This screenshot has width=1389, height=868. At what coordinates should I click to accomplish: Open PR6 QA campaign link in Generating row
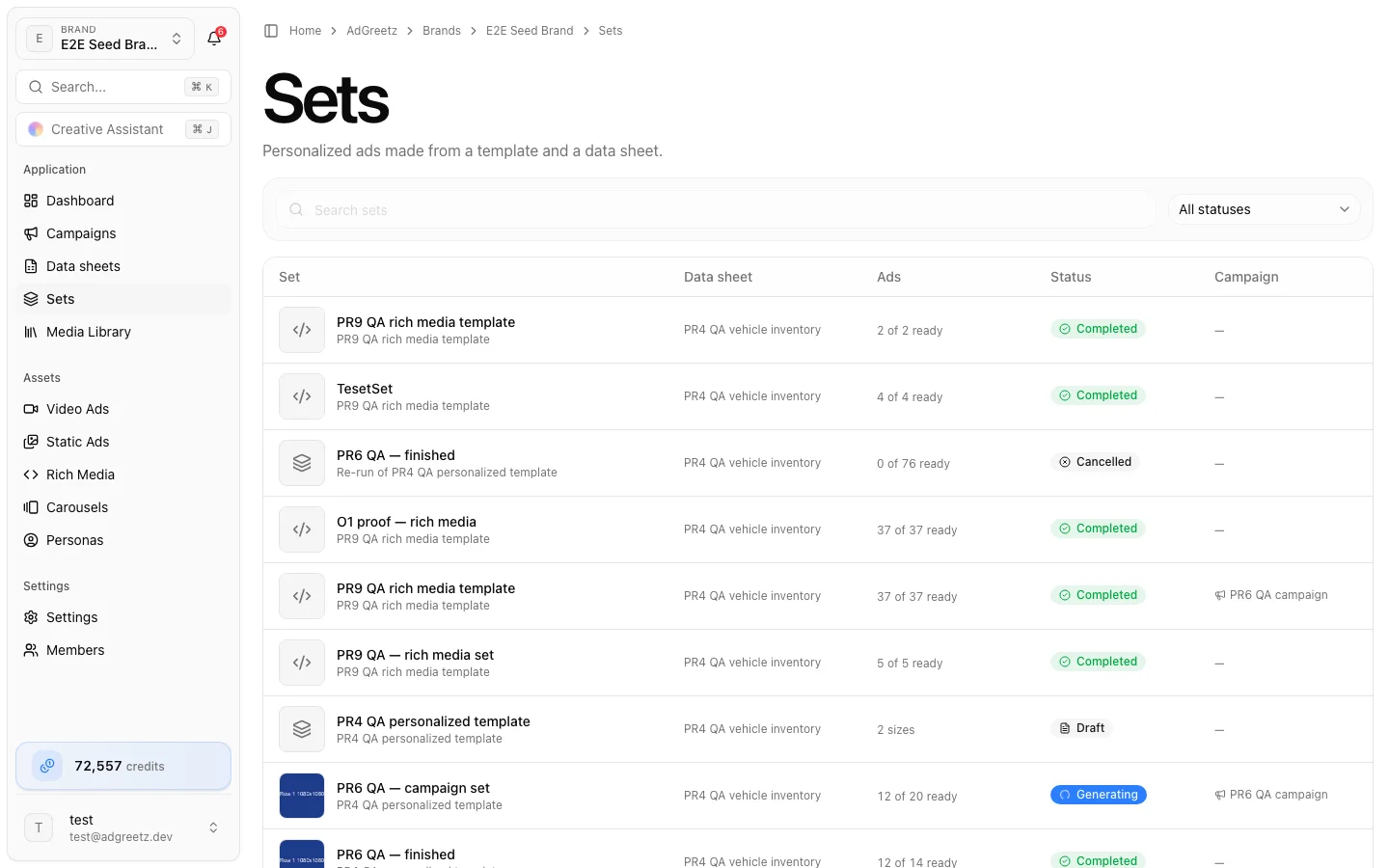pos(1271,795)
